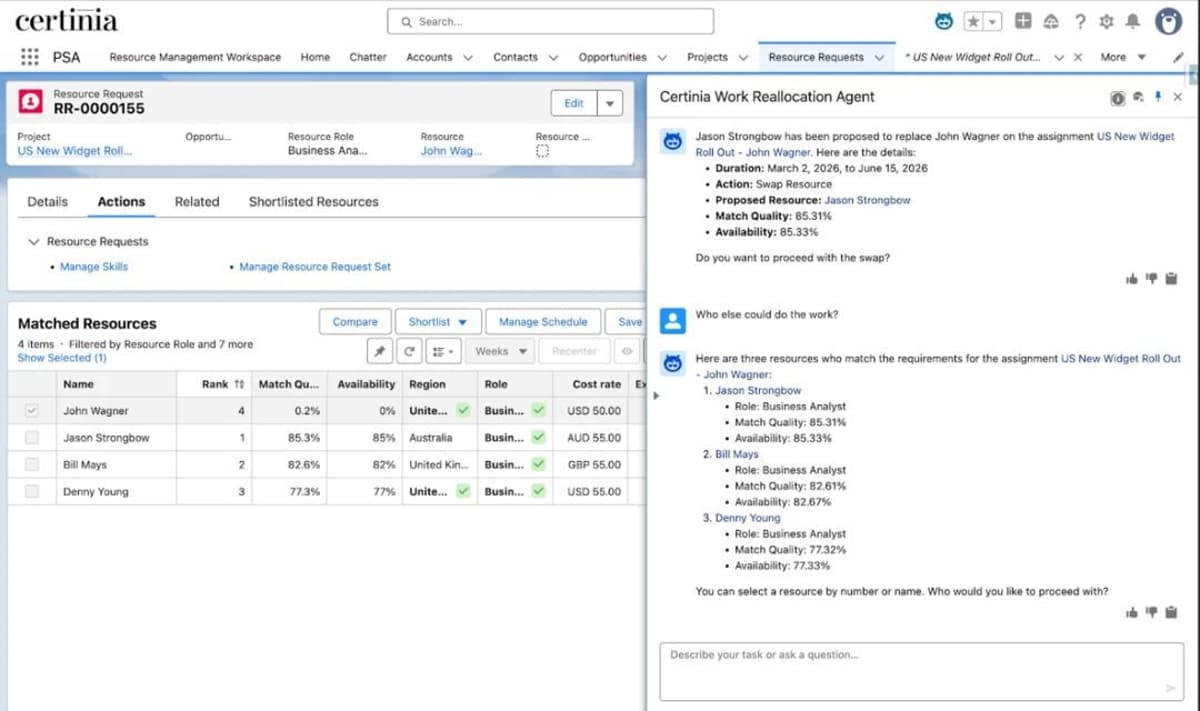Click the Help question mark icon
This screenshot has width=1200, height=711.
pyautogui.click(x=1078, y=21)
